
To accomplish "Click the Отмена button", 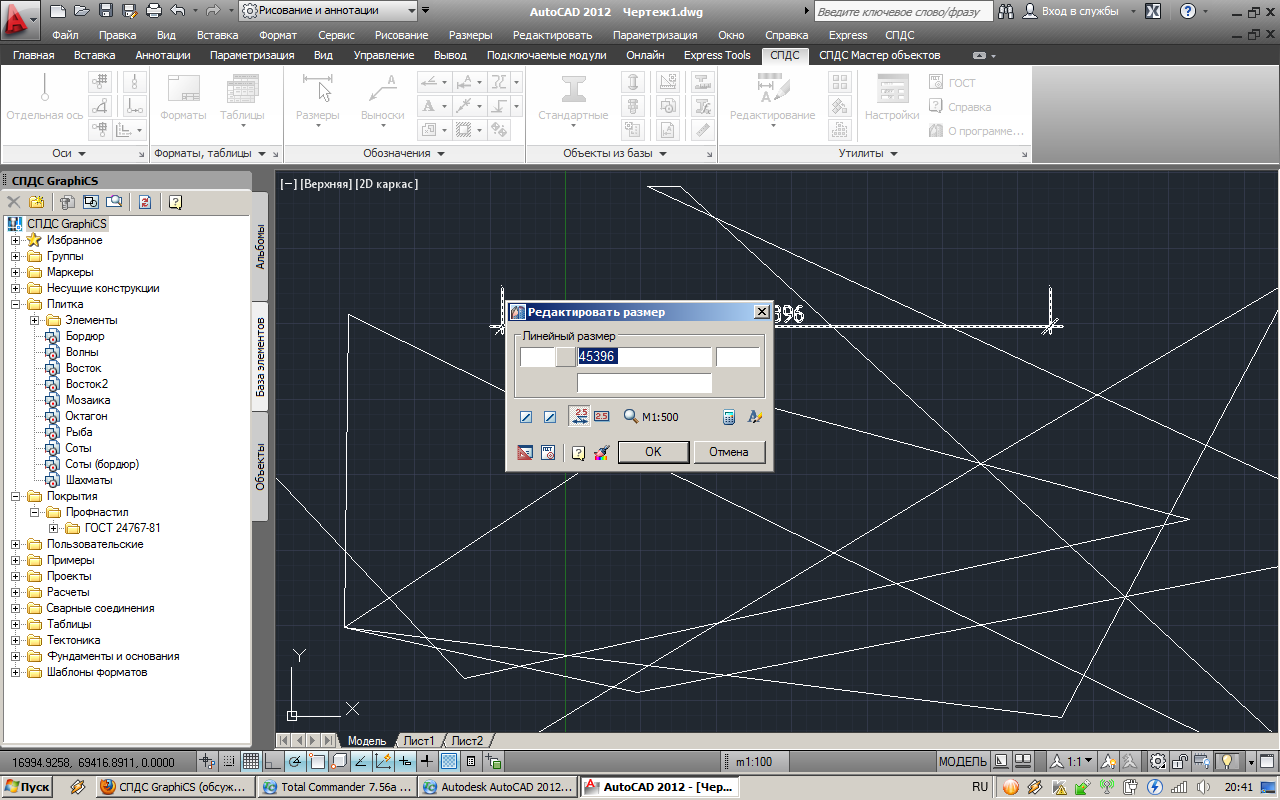I will click(729, 452).
